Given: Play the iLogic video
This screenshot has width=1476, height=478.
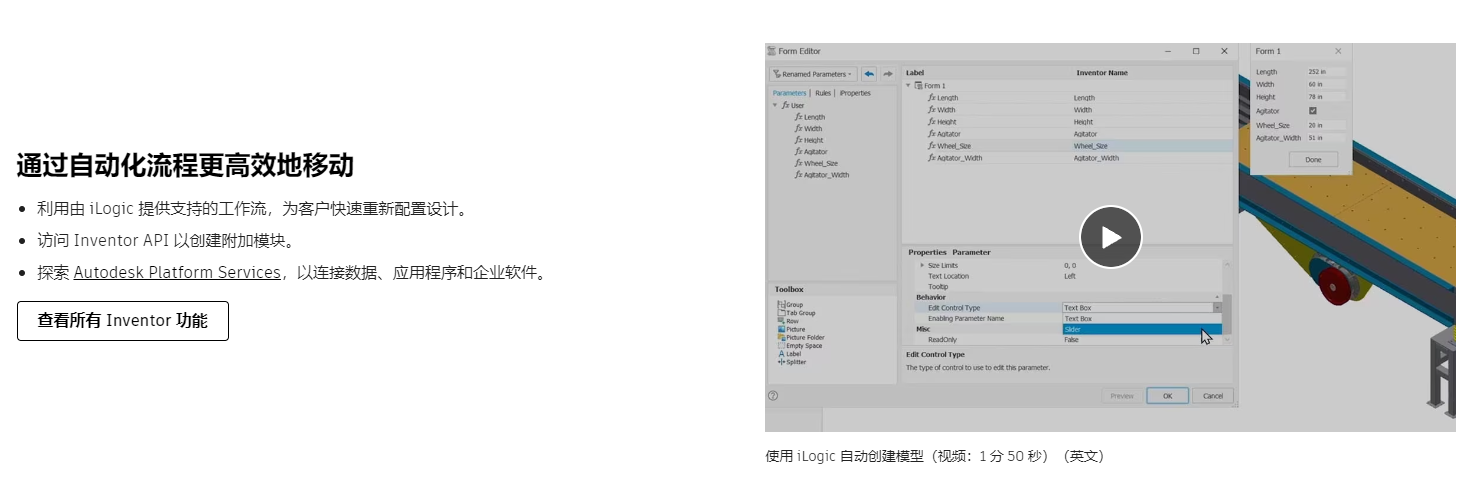Looking at the screenshot, I should pos(1110,237).
